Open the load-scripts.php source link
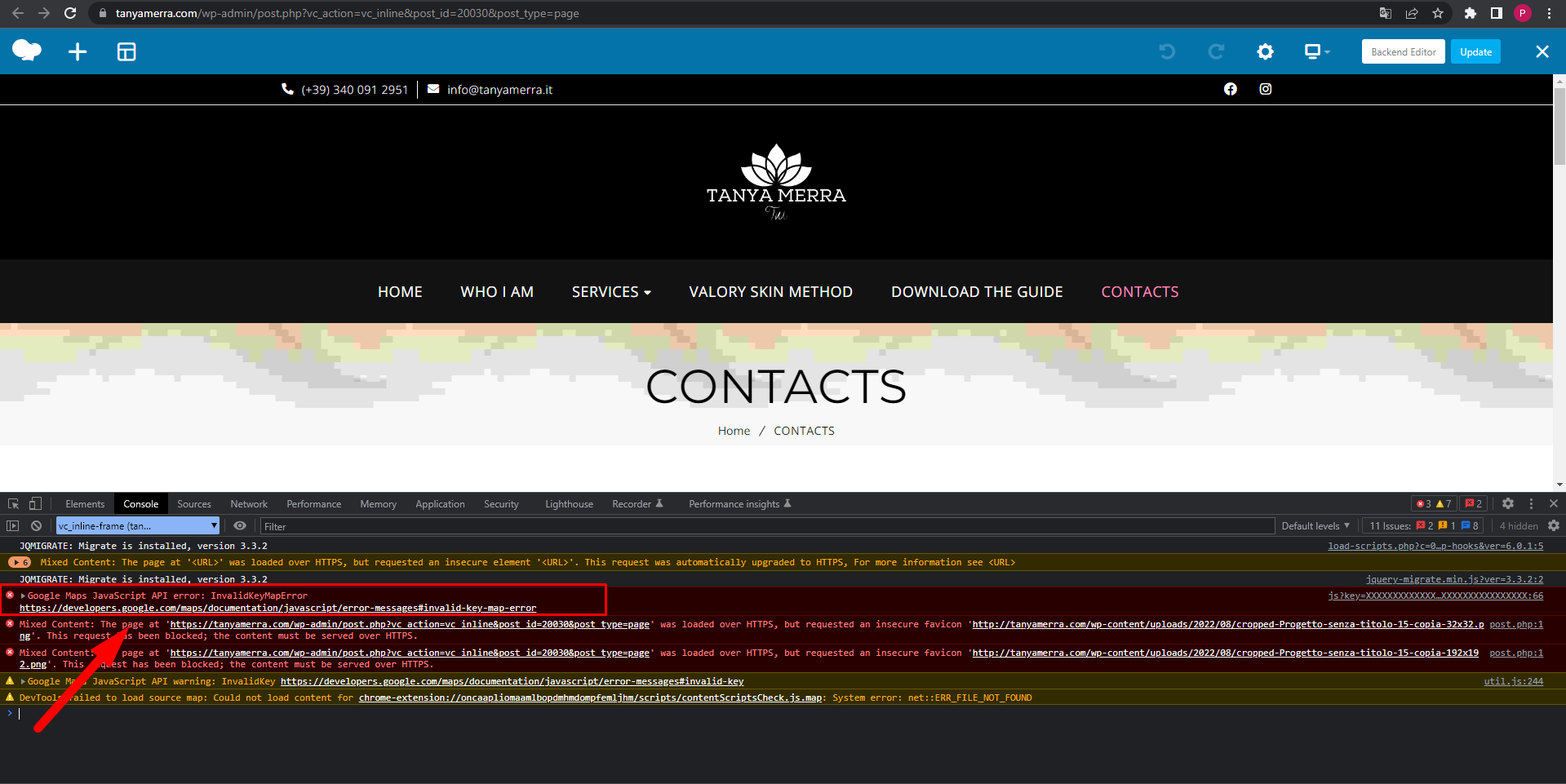The width and height of the screenshot is (1566, 784). [x=1435, y=547]
